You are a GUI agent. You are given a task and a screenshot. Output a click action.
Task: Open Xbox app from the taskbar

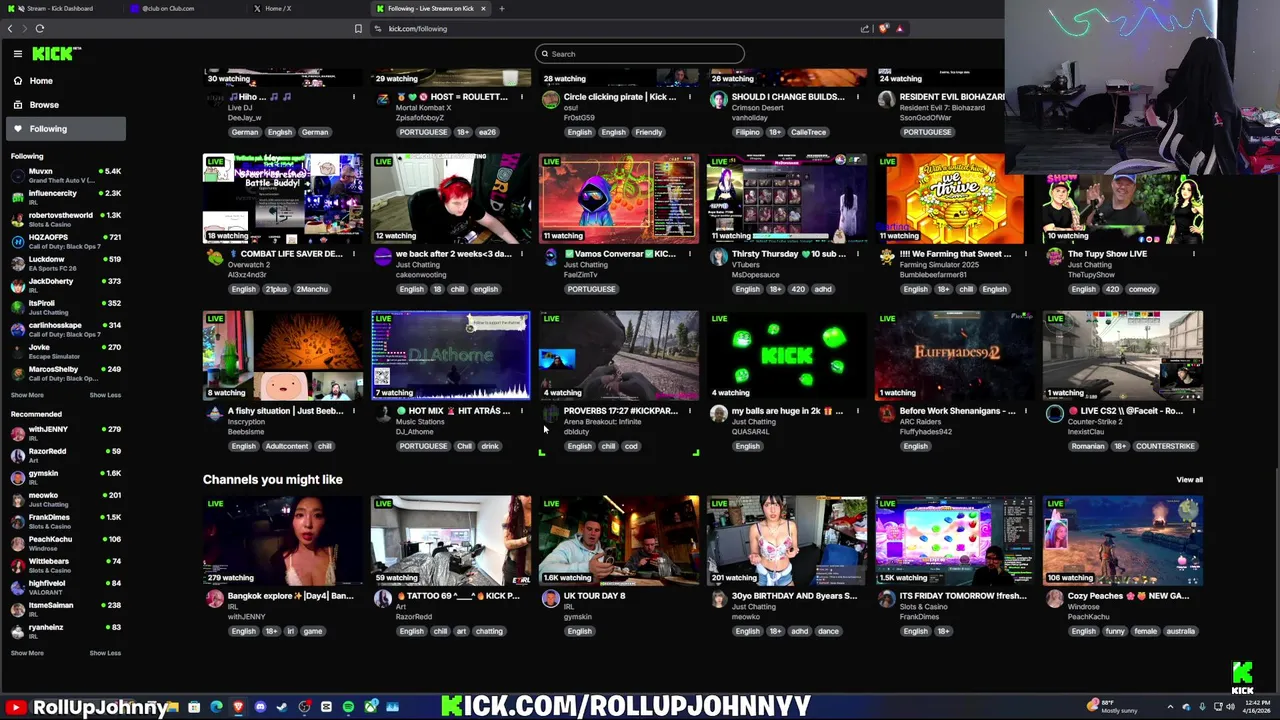click(x=370, y=707)
